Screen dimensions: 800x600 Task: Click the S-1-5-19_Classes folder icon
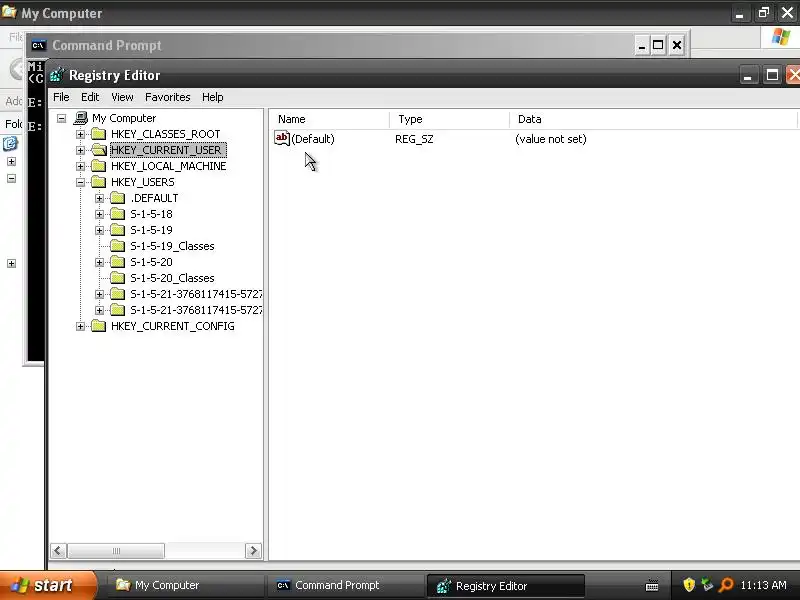(118, 246)
